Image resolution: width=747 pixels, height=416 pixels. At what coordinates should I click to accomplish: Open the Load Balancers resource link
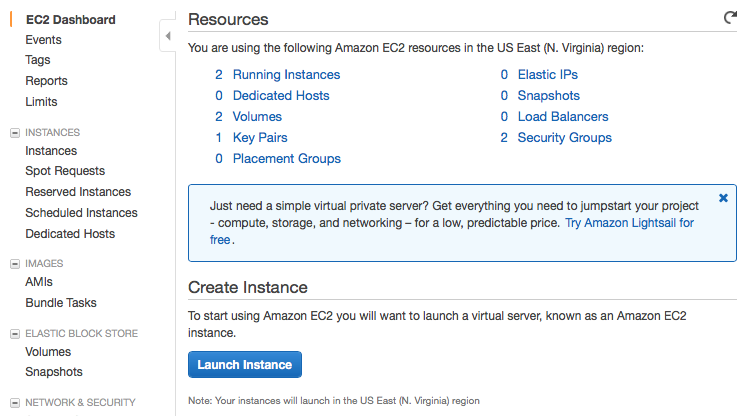click(563, 117)
